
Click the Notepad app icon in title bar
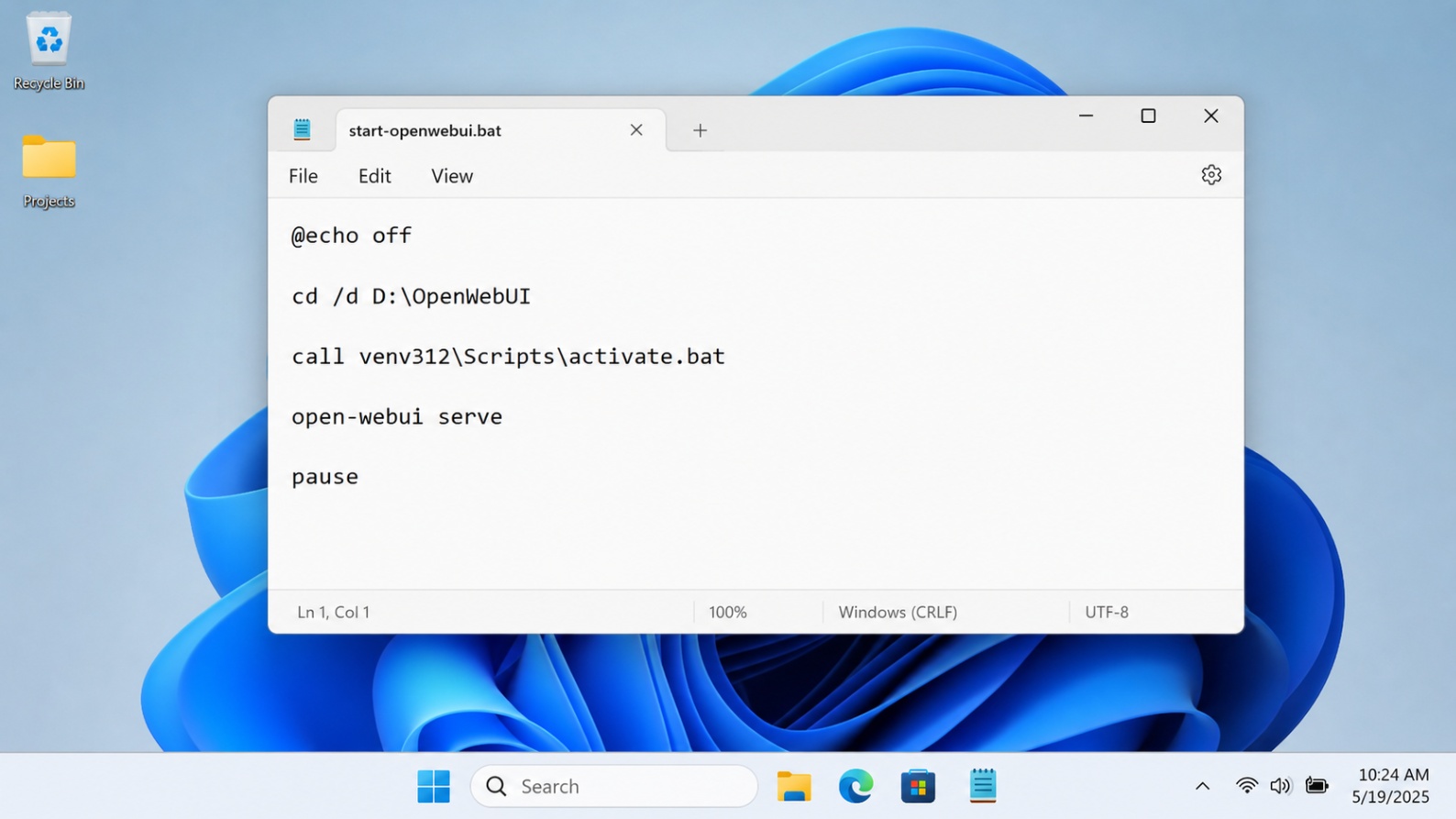[302, 129]
